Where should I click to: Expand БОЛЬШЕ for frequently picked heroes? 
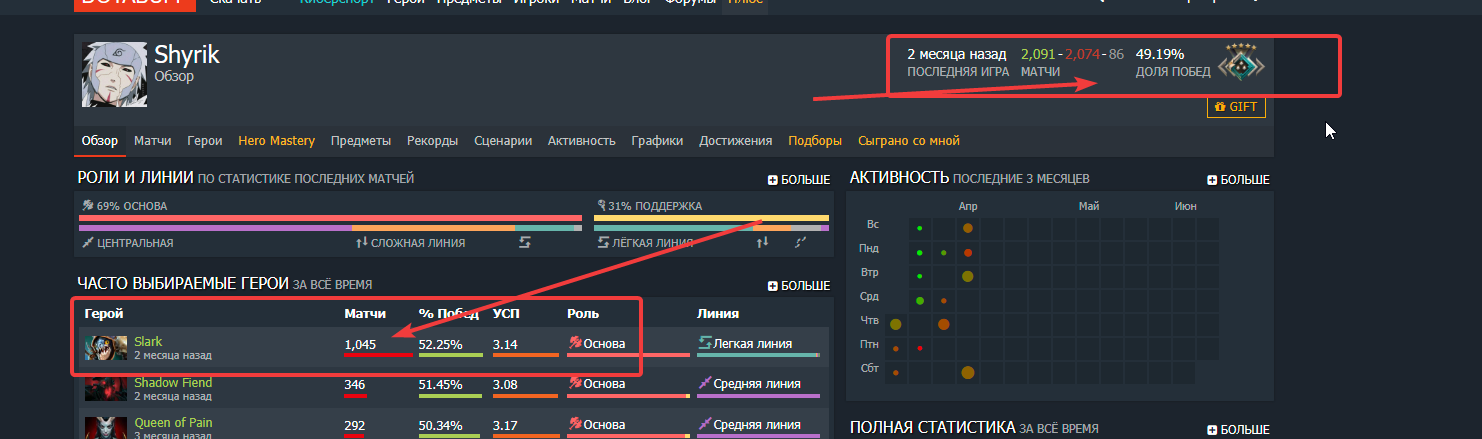[x=798, y=286]
